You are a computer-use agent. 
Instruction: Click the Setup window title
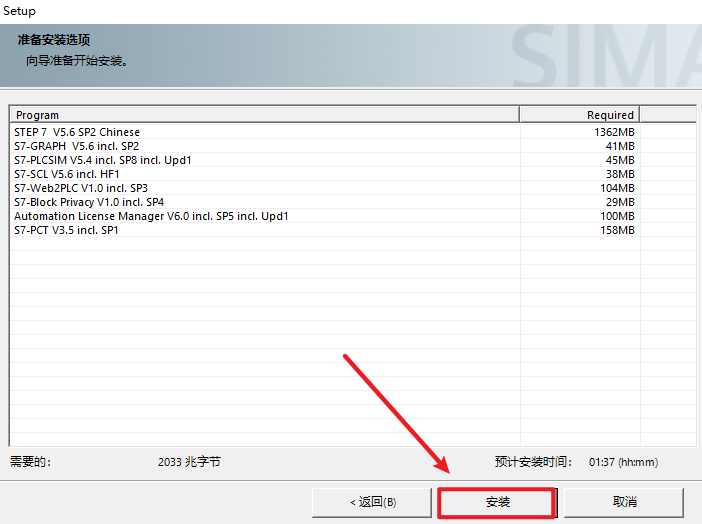coord(19,11)
